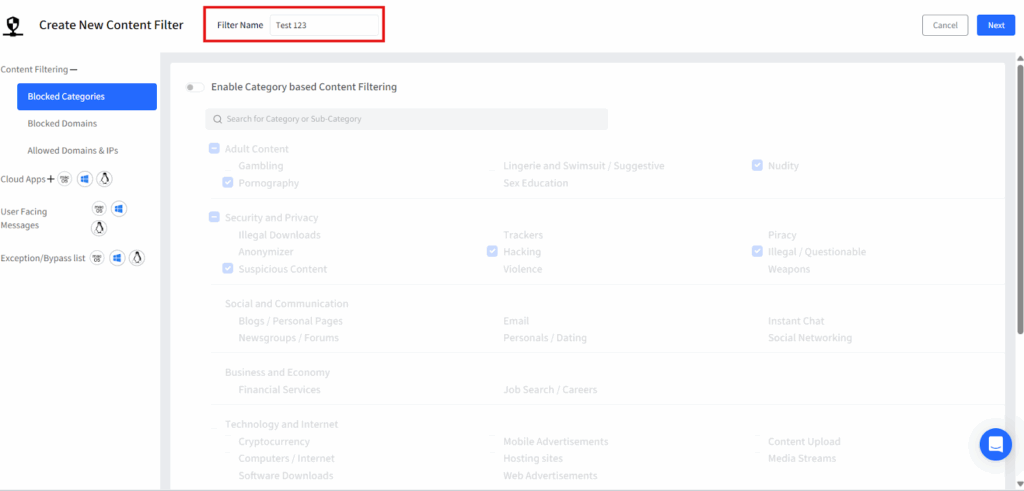Toggle the Nudity checkbox
1024x491 pixels.
[x=757, y=166]
